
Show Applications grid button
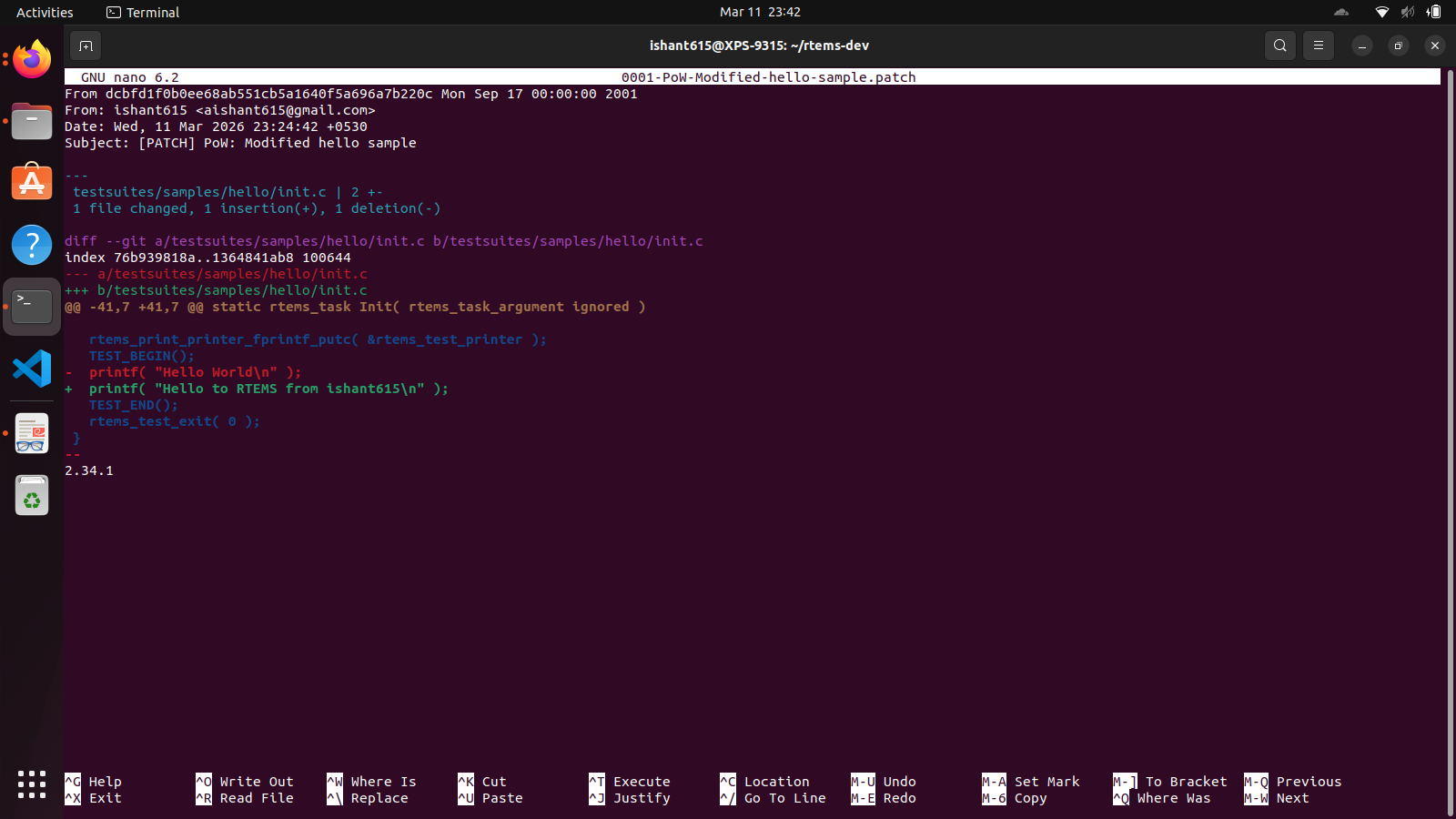[32, 784]
